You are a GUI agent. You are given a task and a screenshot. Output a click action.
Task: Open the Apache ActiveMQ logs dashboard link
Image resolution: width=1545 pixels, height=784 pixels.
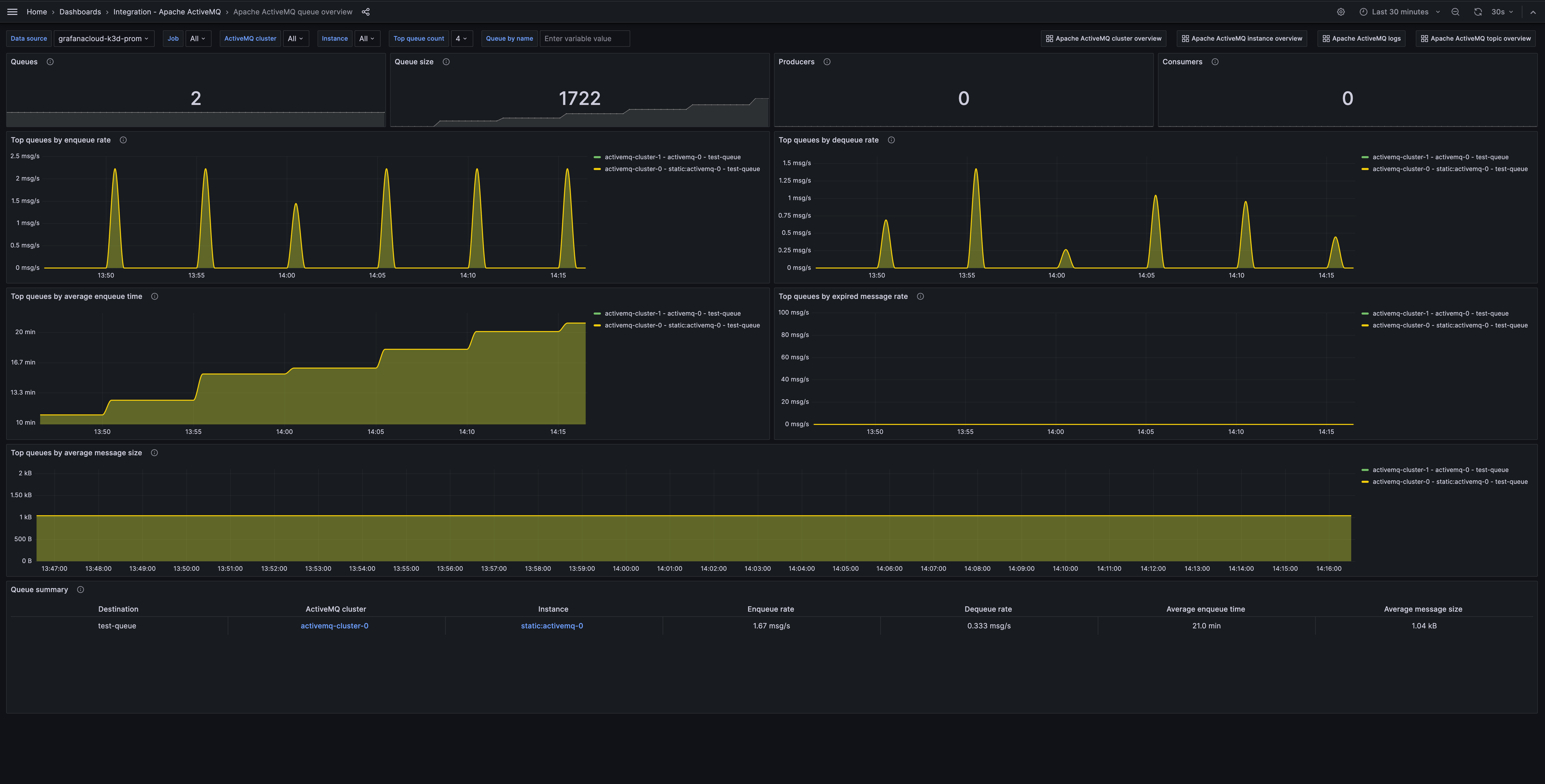1362,38
